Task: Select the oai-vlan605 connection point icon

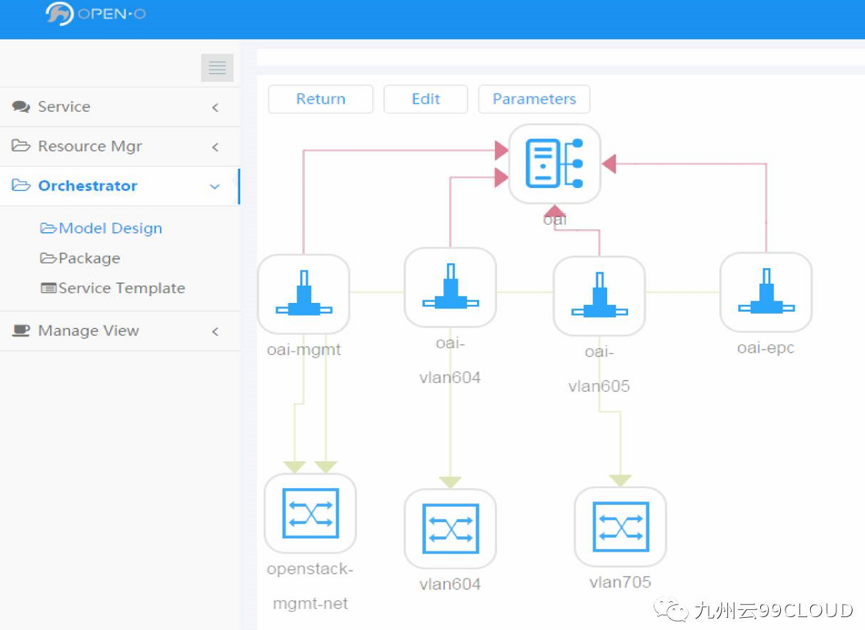Action: click(x=599, y=296)
